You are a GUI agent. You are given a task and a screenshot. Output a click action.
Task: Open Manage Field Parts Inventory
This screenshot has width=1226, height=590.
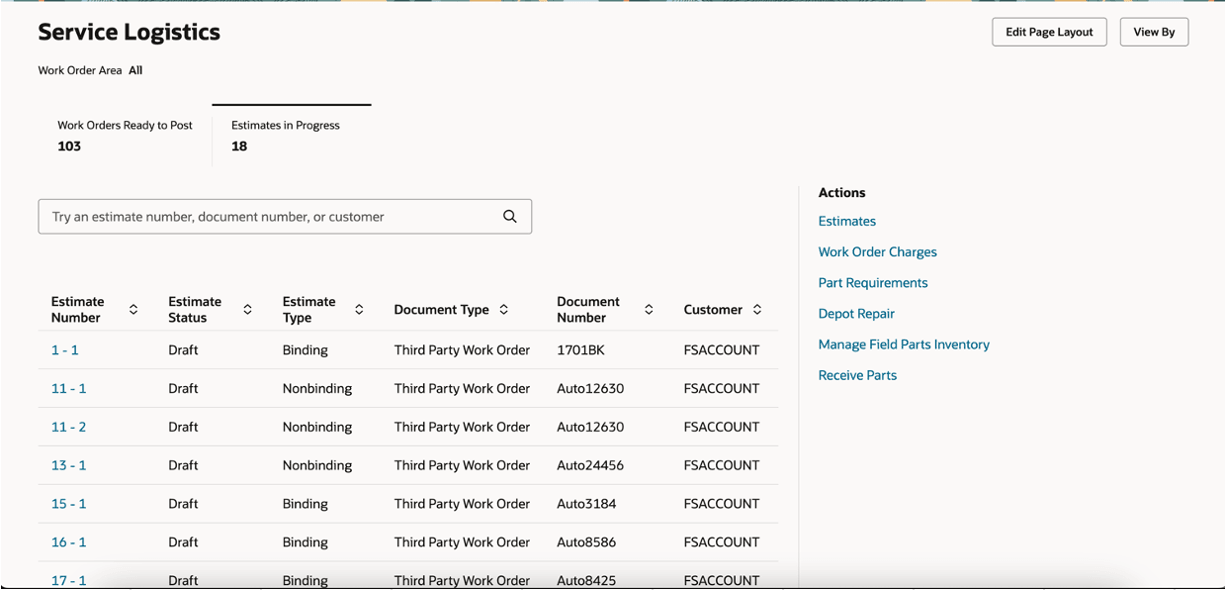tap(903, 344)
